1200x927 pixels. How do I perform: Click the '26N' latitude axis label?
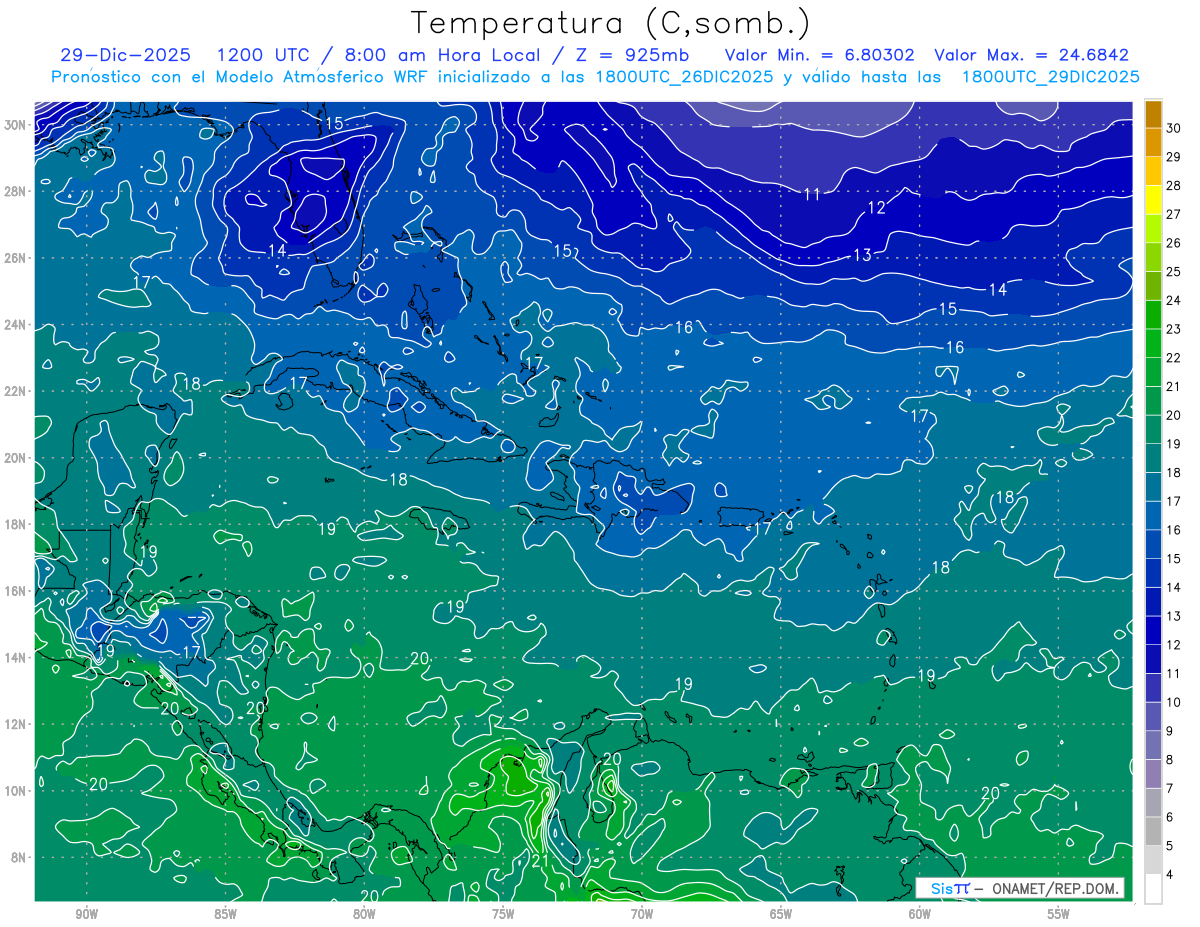[x=15, y=258]
